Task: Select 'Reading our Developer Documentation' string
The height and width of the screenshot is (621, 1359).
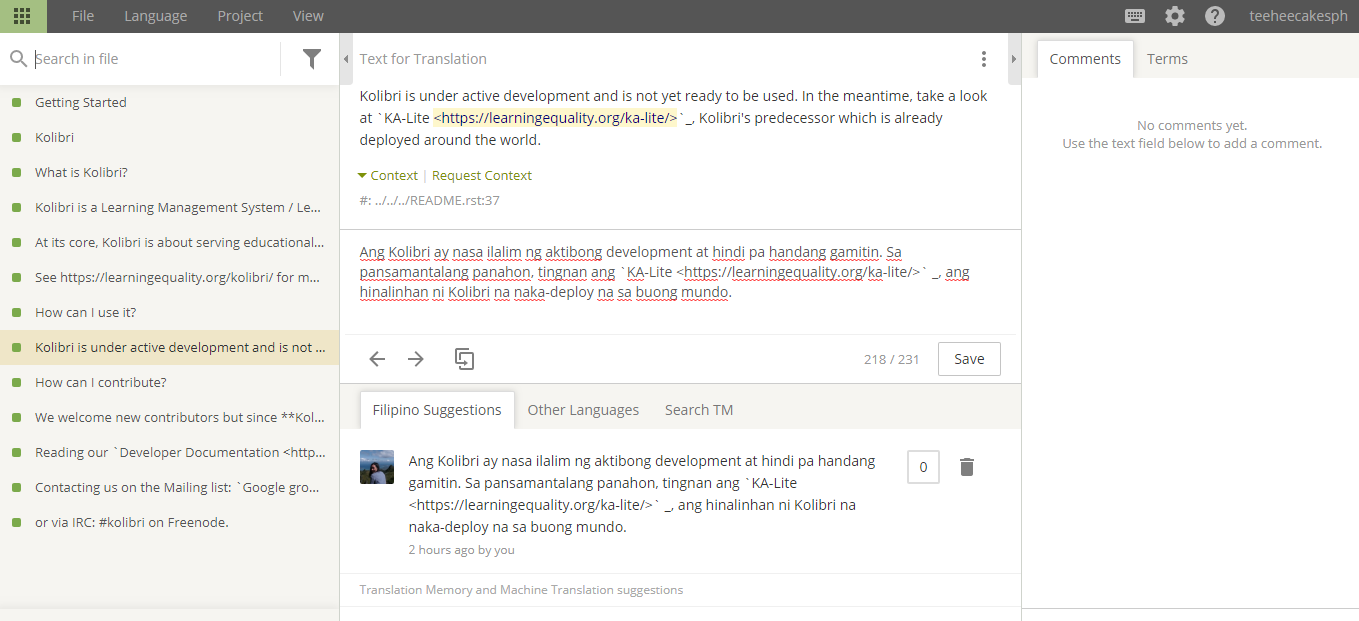Action: point(169,452)
